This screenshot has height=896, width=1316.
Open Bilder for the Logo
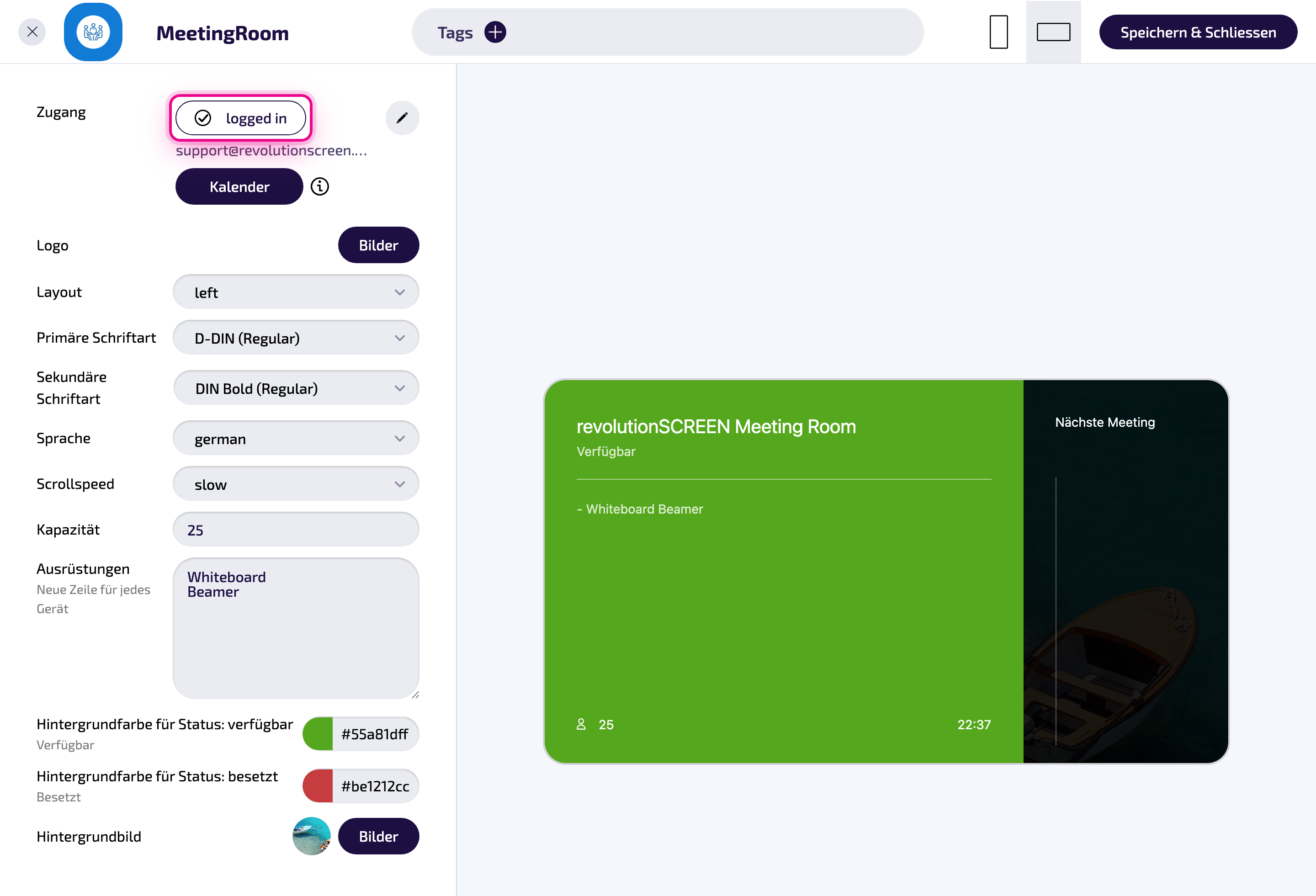pos(379,245)
